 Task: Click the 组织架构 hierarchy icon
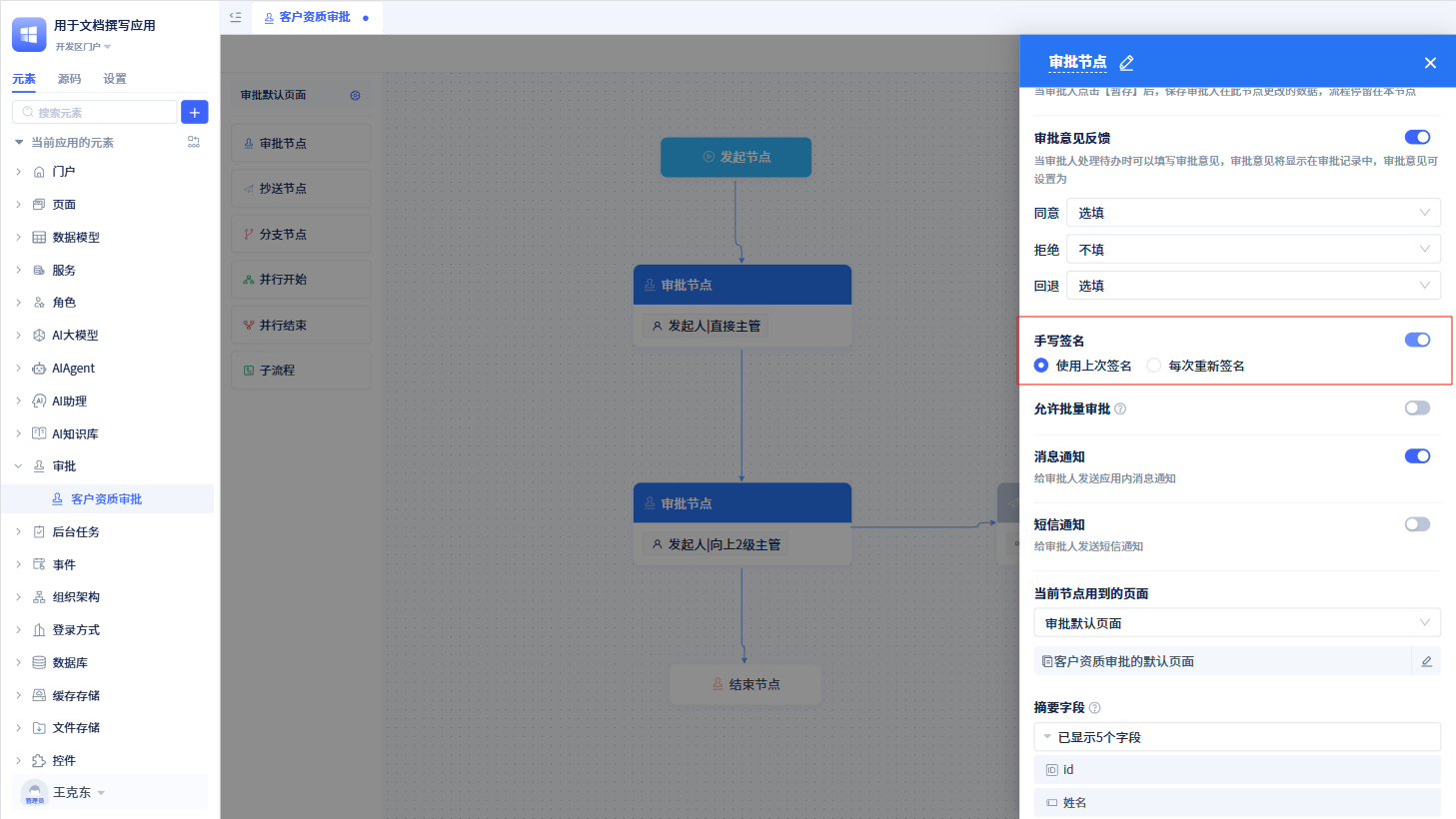pyautogui.click(x=39, y=597)
